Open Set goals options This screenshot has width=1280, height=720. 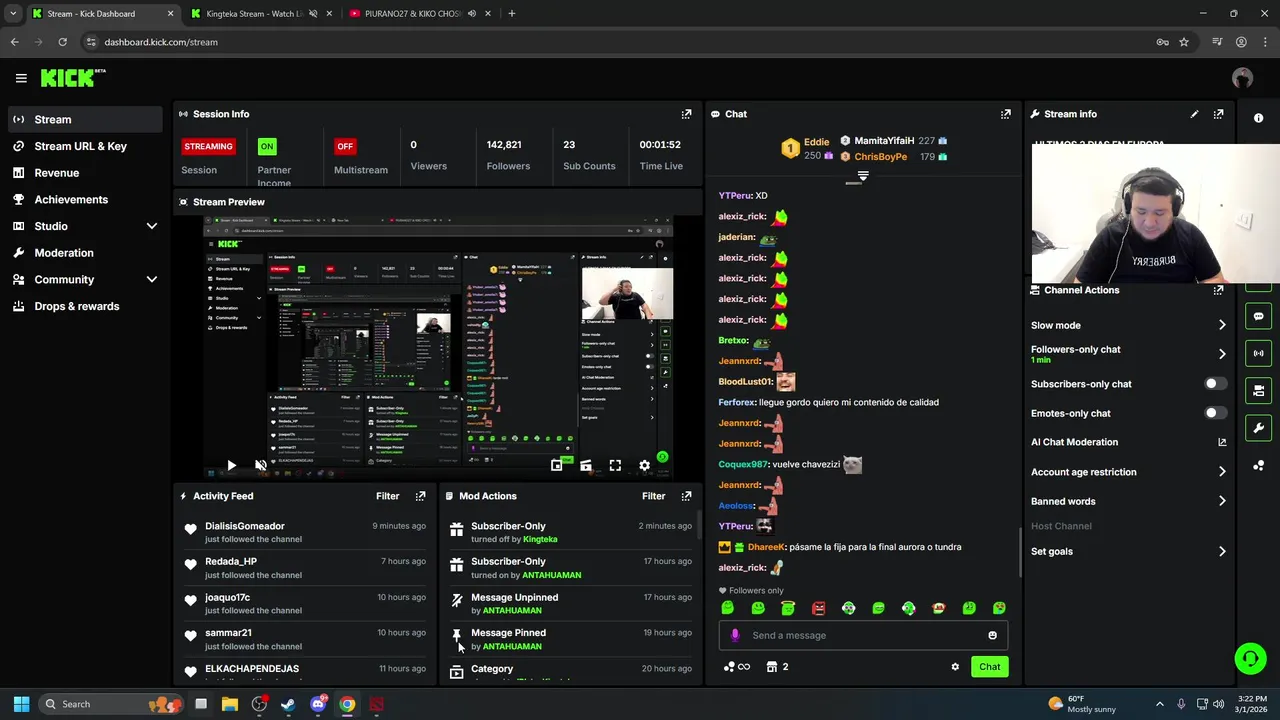pos(1128,551)
